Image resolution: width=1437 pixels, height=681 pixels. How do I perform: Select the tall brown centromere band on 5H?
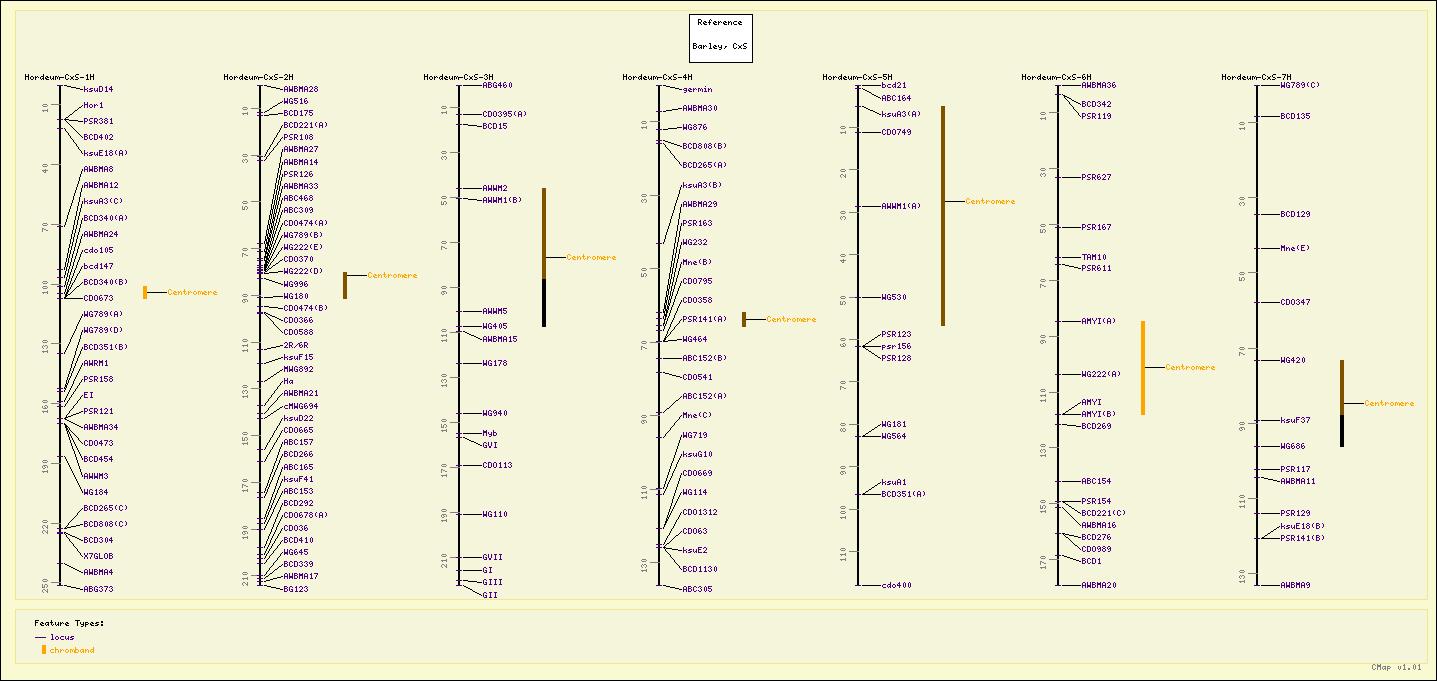(942, 215)
